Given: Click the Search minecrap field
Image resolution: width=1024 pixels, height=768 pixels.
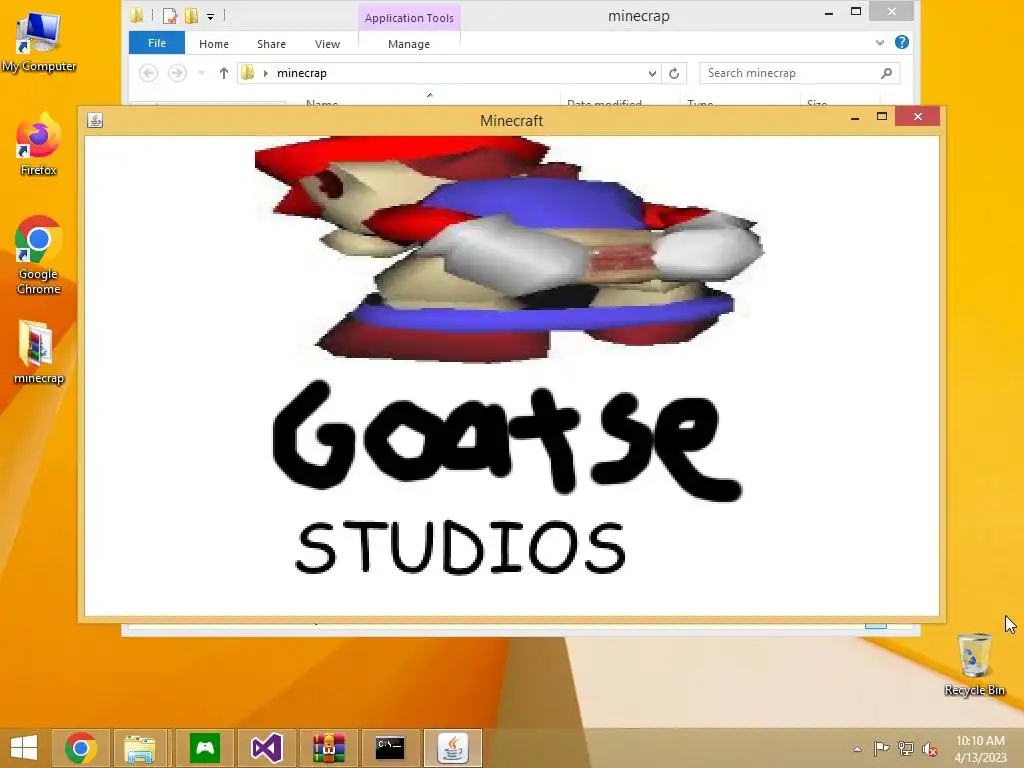Looking at the screenshot, I should [x=799, y=73].
